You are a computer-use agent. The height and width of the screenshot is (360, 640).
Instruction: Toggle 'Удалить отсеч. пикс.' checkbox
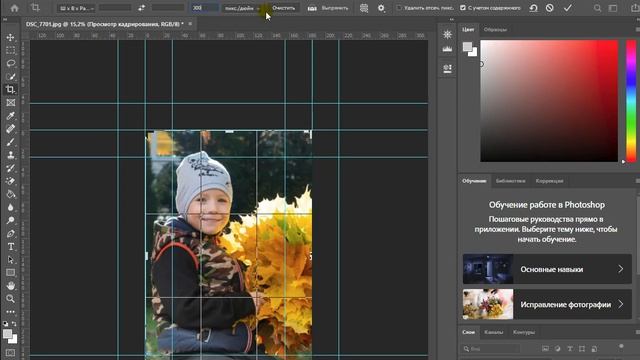(399, 8)
